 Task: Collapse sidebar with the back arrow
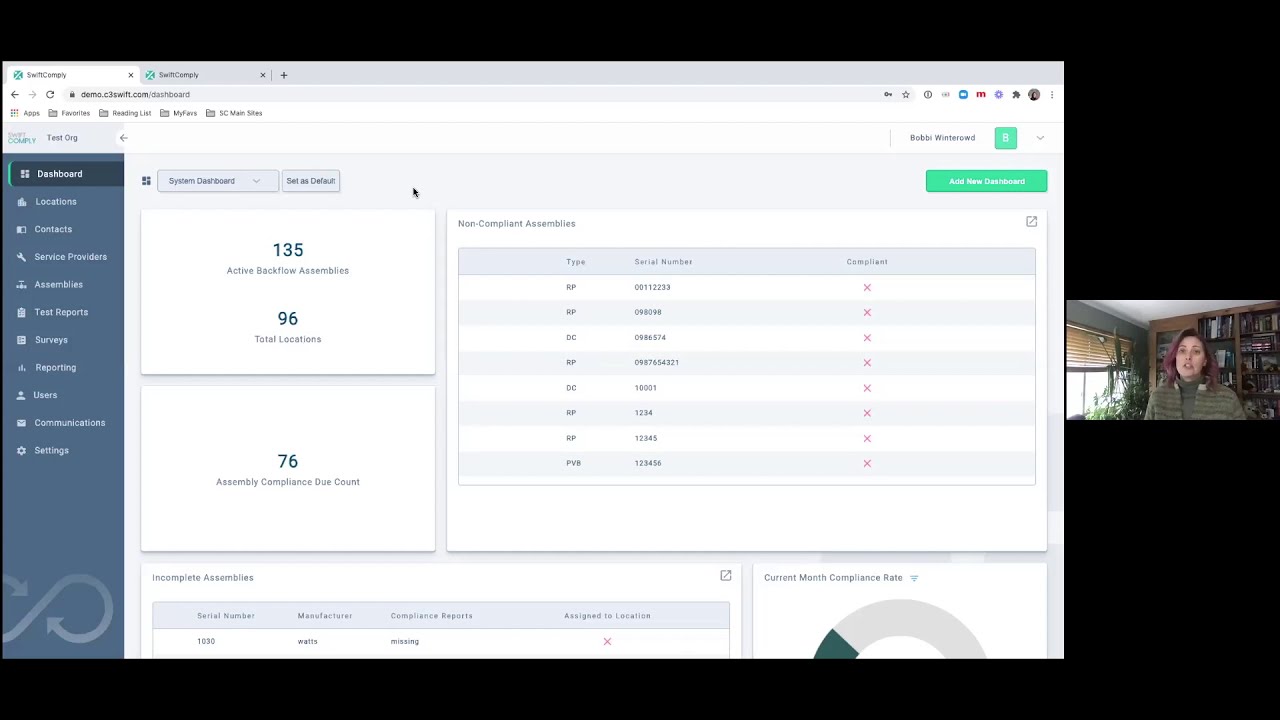coord(123,138)
